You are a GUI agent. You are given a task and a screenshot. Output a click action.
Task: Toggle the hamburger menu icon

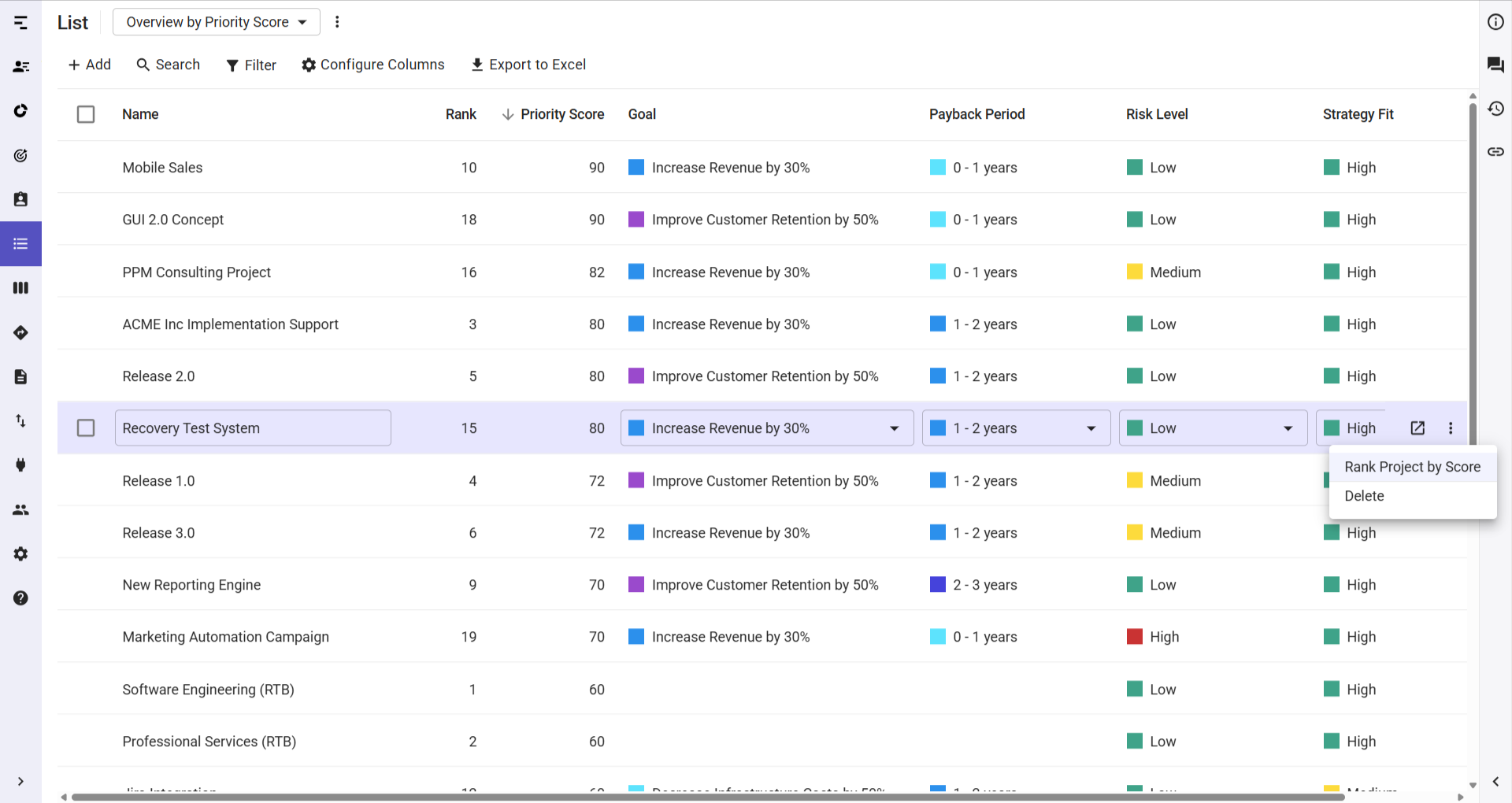click(20, 23)
